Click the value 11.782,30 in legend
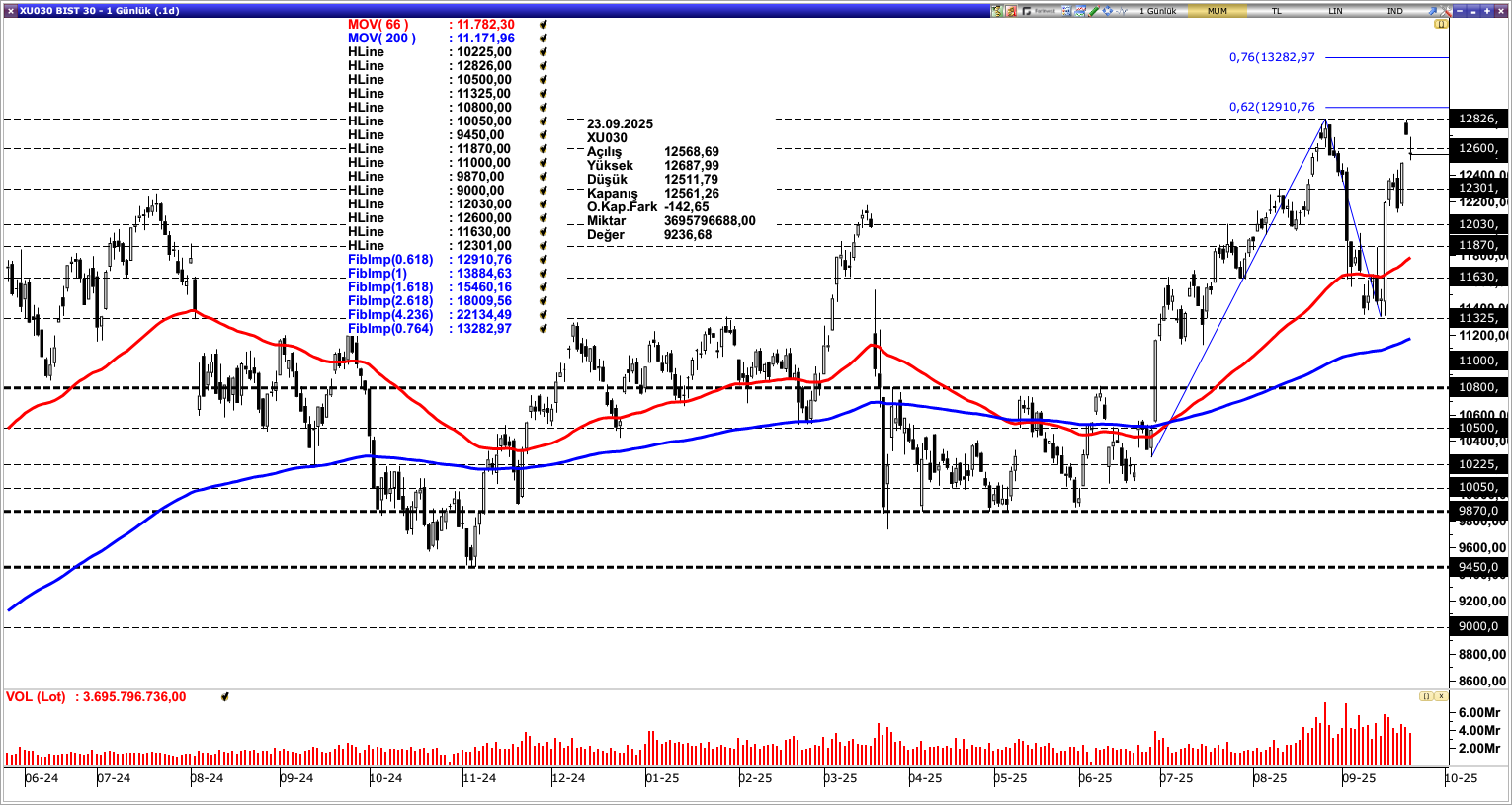This screenshot has width=1512, height=805. click(485, 25)
